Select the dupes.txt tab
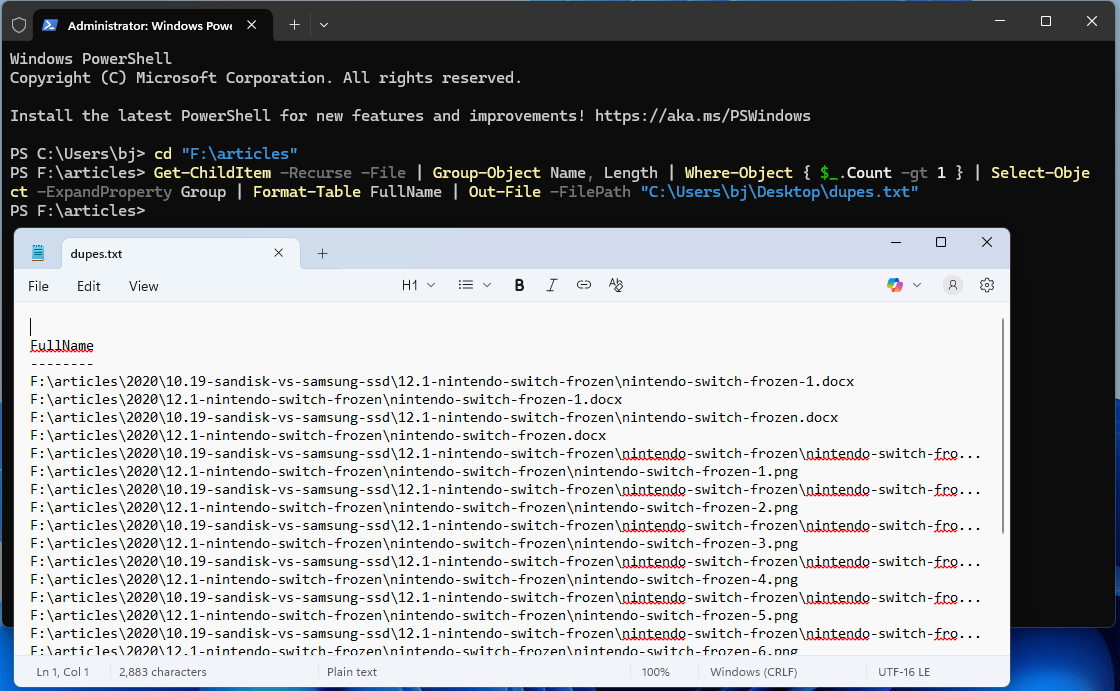 [96, 253]
